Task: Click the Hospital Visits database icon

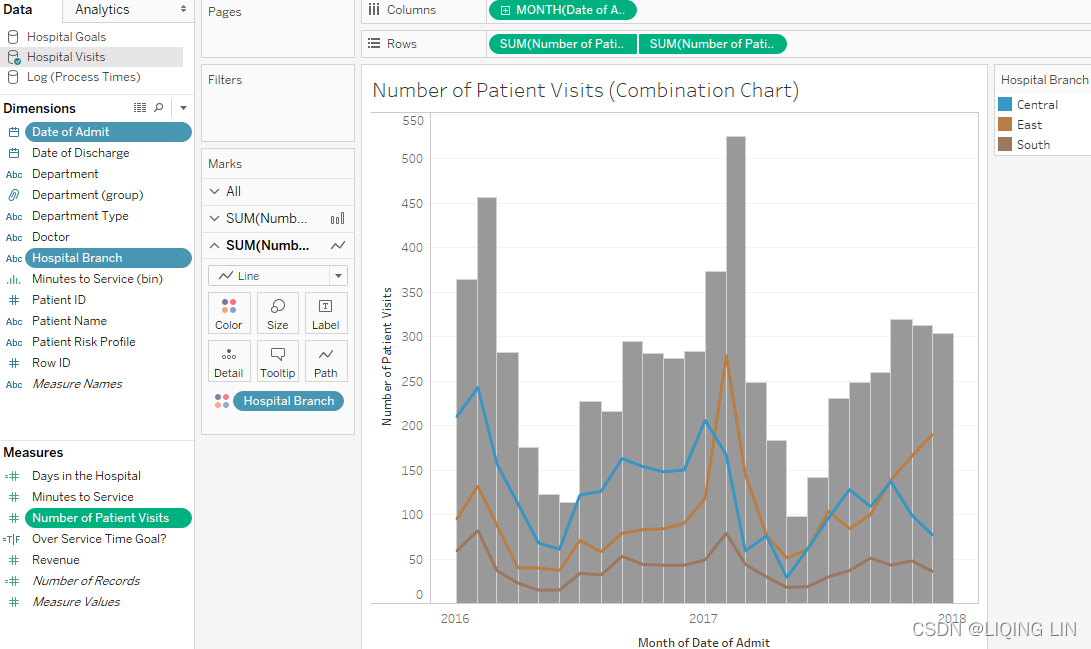Action: (x=13, y=57)
